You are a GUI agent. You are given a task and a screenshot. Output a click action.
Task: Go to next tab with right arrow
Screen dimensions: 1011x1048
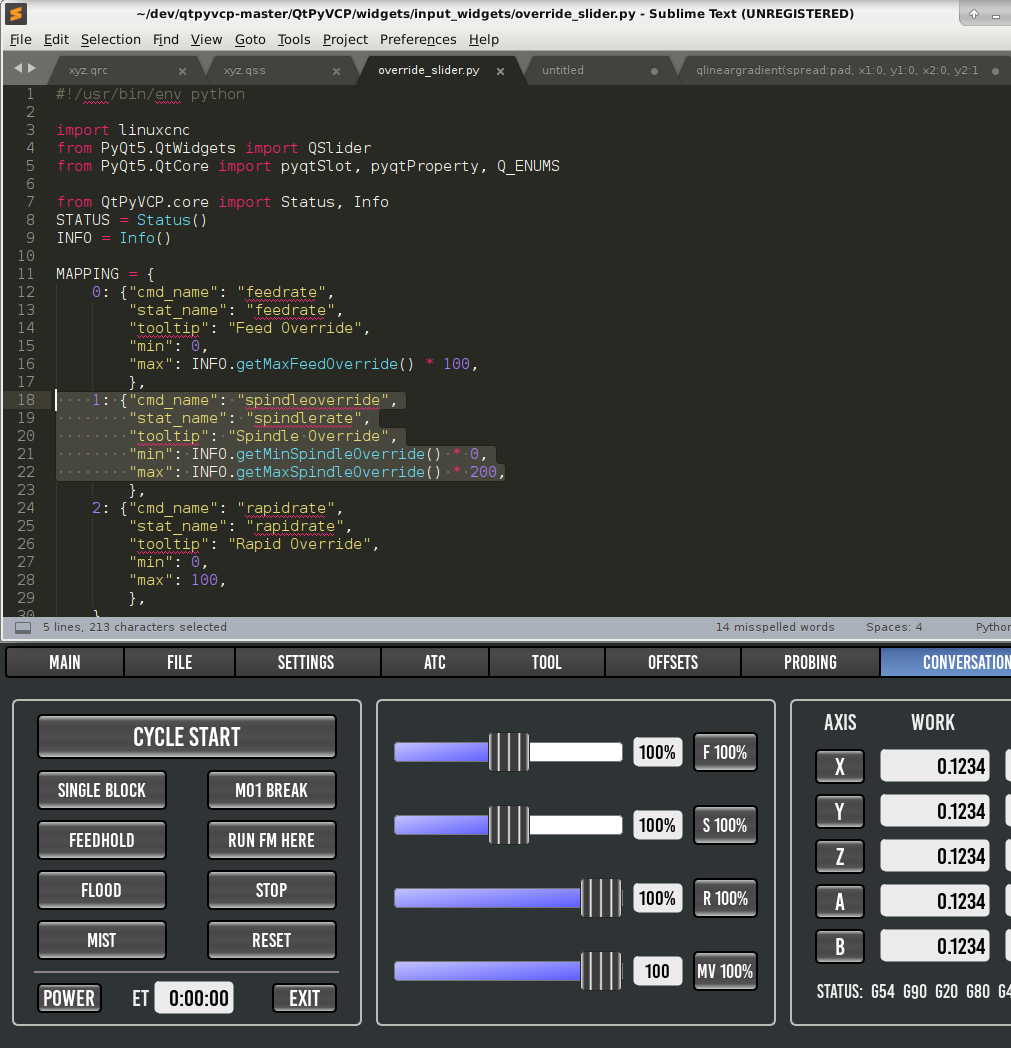click(x=31, y=68)
